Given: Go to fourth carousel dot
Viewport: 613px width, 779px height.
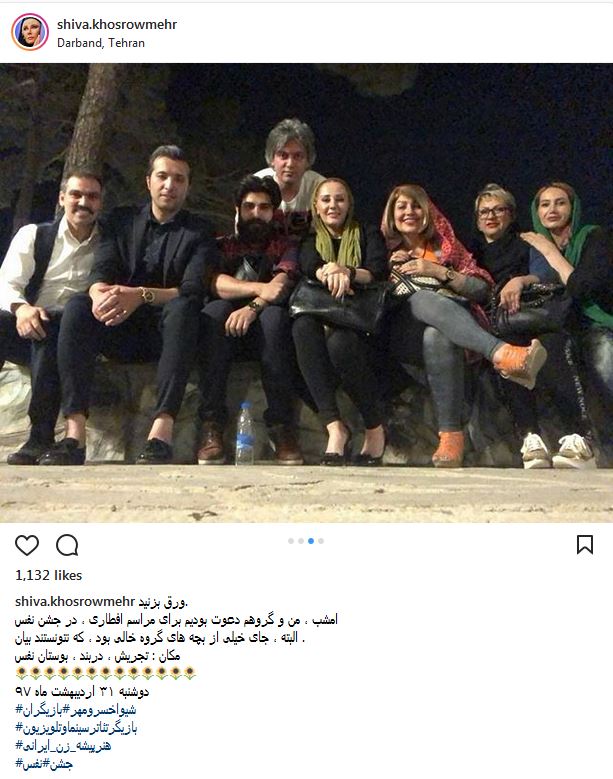Looking at the screenshot, I should pos(321,541).
